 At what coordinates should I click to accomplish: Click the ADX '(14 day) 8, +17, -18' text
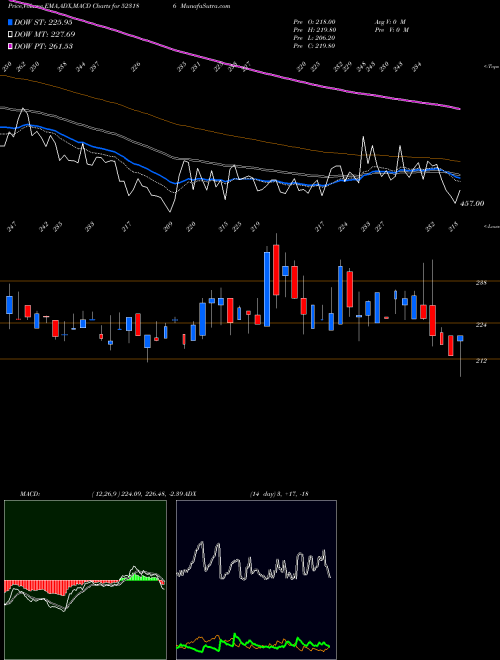(279, 493)
